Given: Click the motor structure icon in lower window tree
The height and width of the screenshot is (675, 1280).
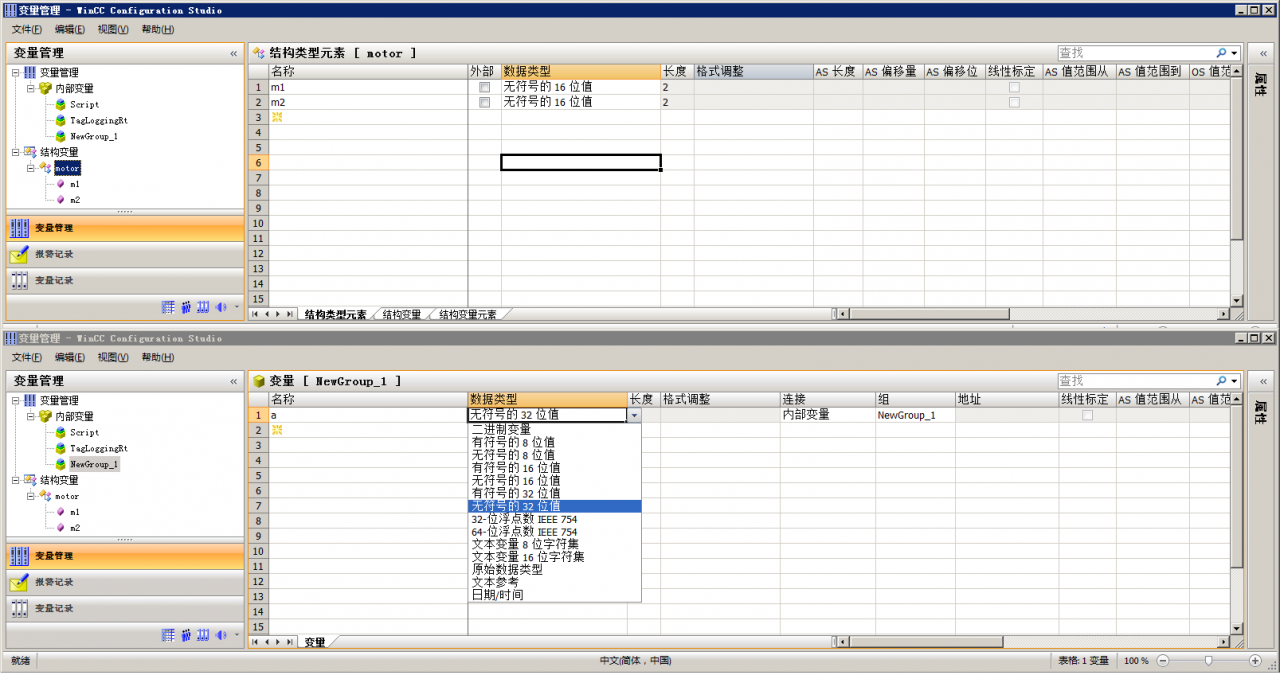Looking at the screenshot, I should coord(46,496).
